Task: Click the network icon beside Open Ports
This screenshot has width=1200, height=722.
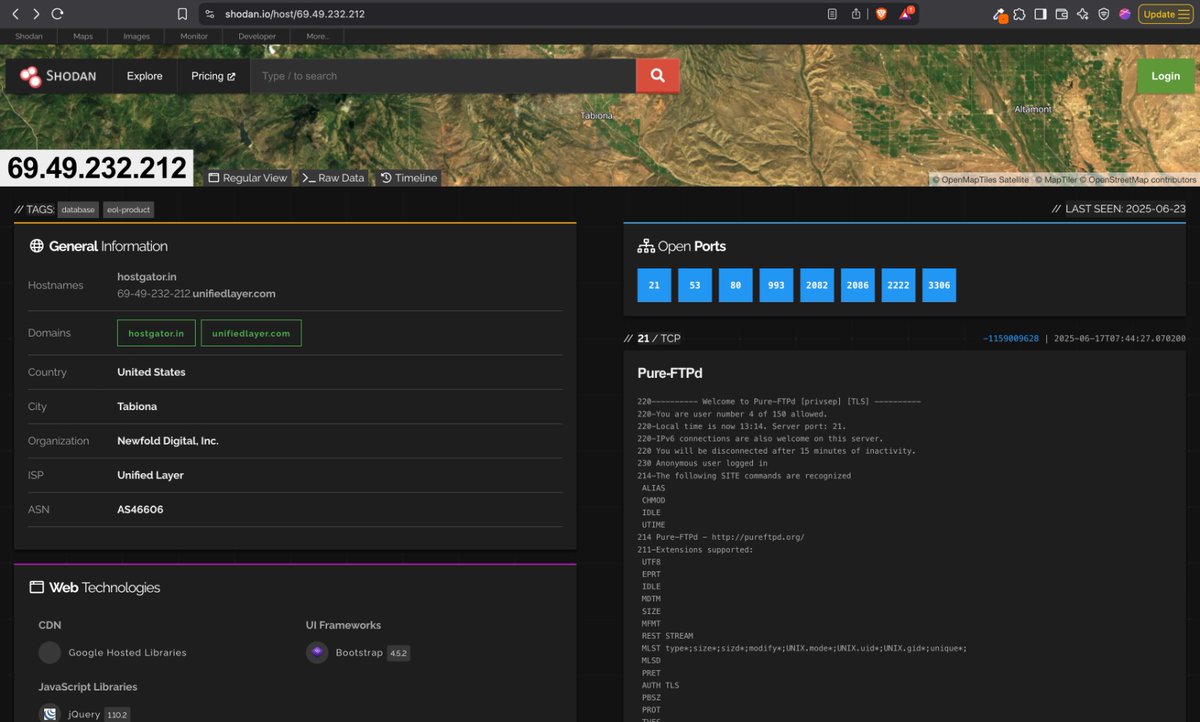Action: tap(645, 246)
